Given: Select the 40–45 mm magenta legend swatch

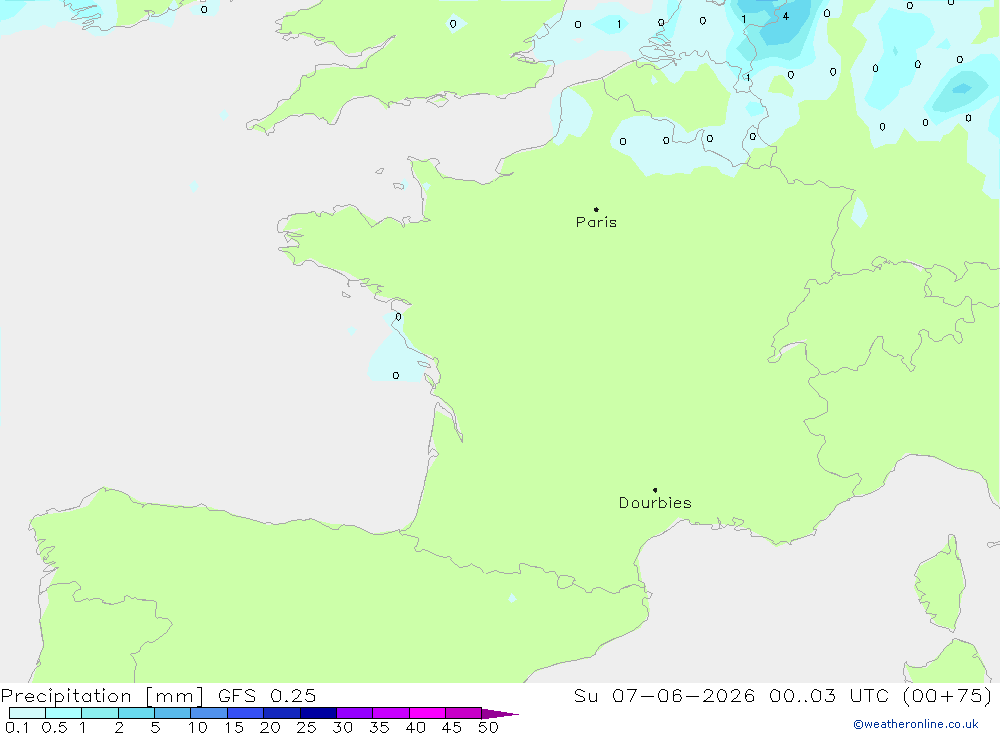Looking at the screenshot, I should [427, 713].
